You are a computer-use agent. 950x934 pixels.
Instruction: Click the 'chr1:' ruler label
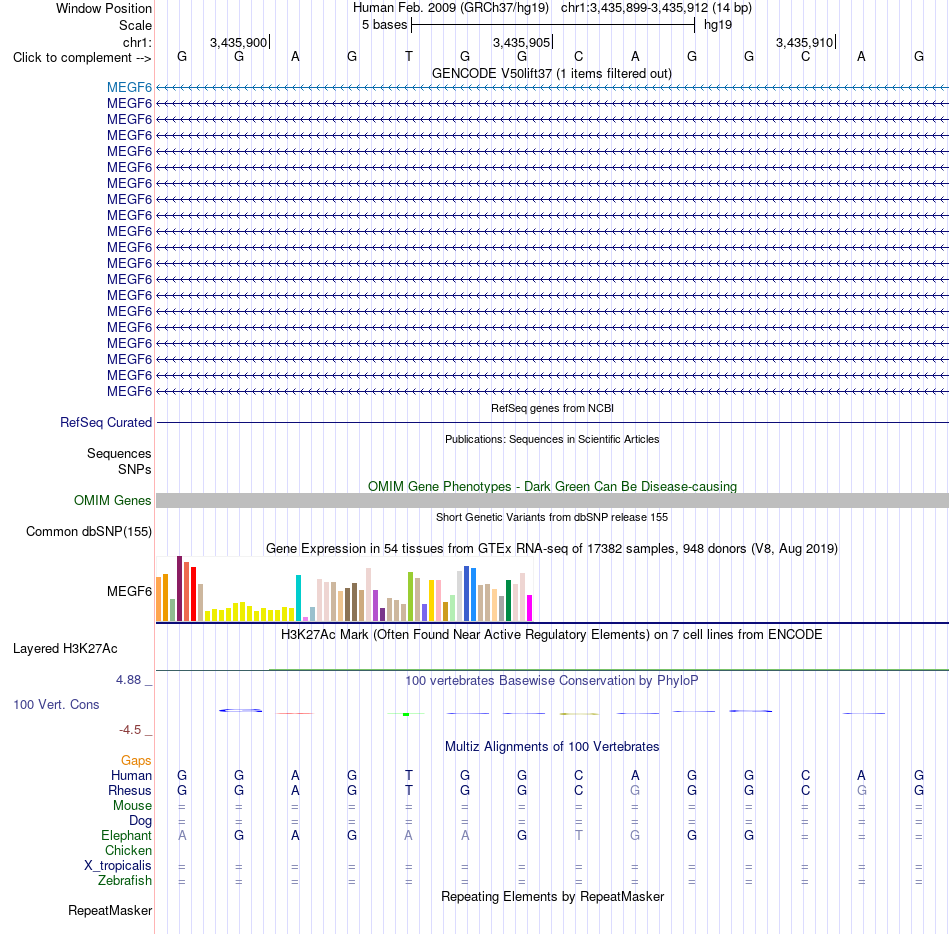point(137,42)
